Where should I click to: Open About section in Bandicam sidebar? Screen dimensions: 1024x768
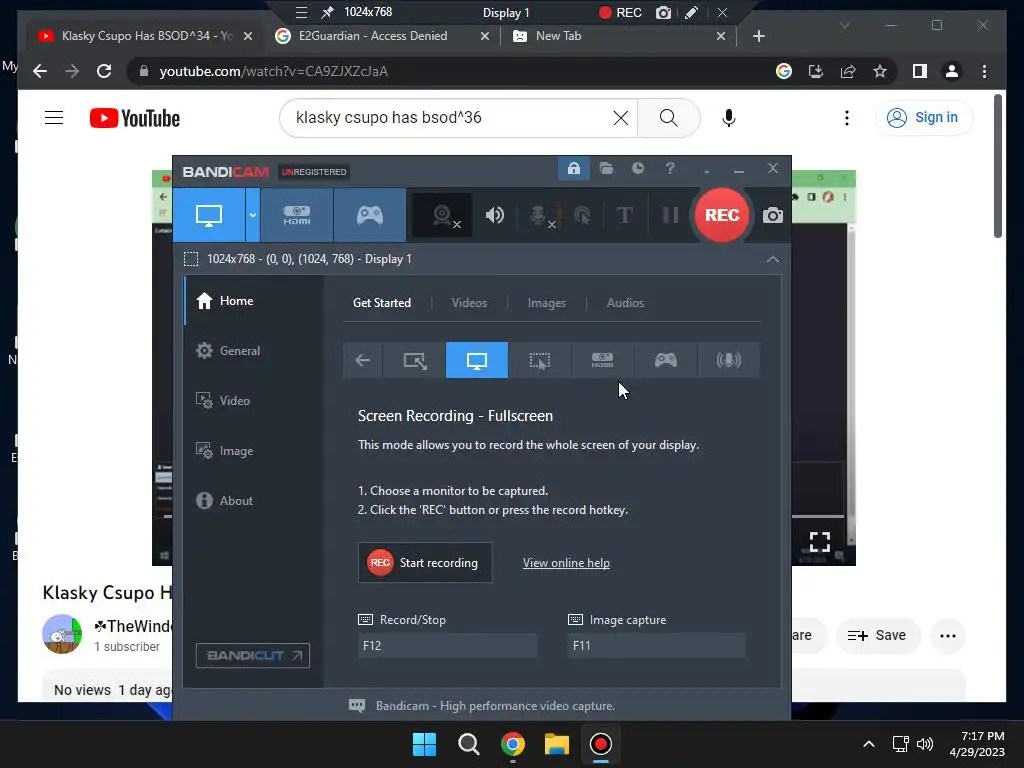[x=253, y=501]
